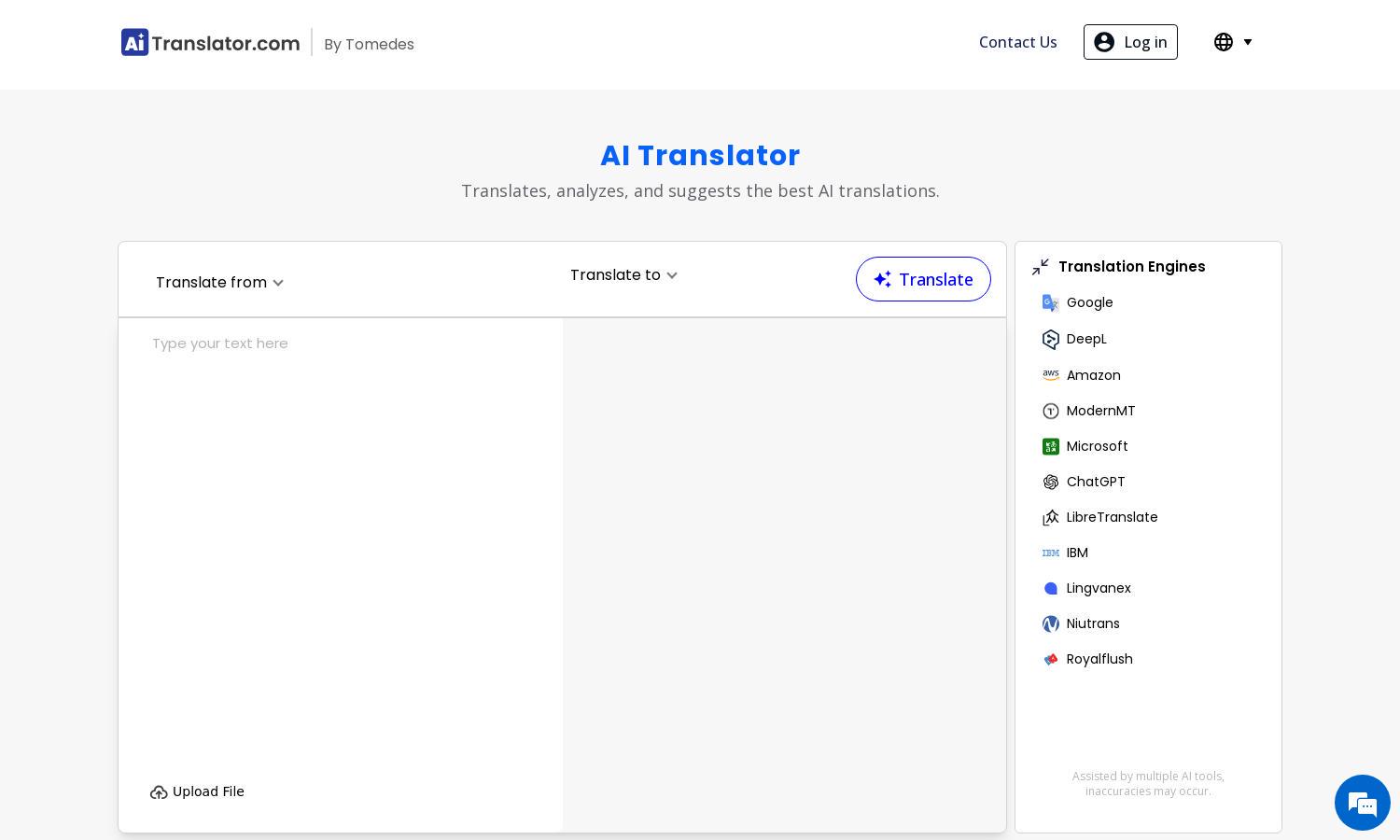1400x840 pixels.
Task: Open the globe language selector
Action: pyautogui.click(x=1224, y=42)
